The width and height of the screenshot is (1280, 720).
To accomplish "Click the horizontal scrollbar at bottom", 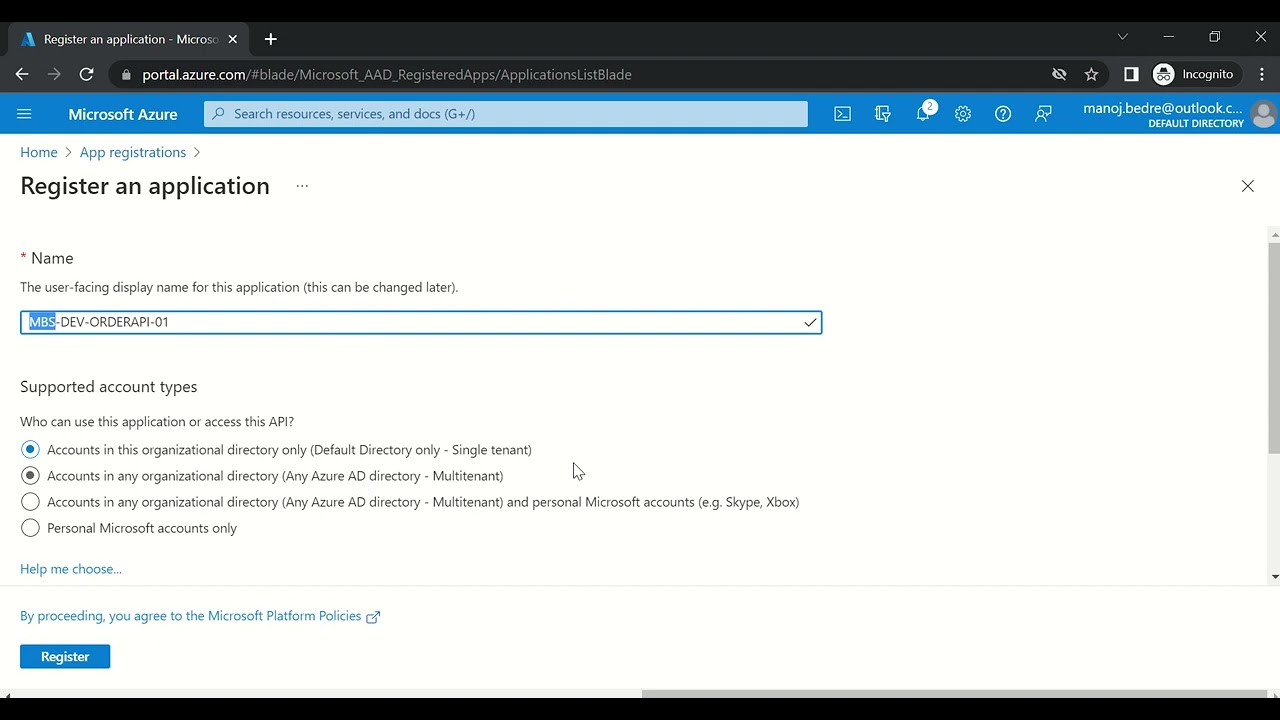I will tap(954, 693).
